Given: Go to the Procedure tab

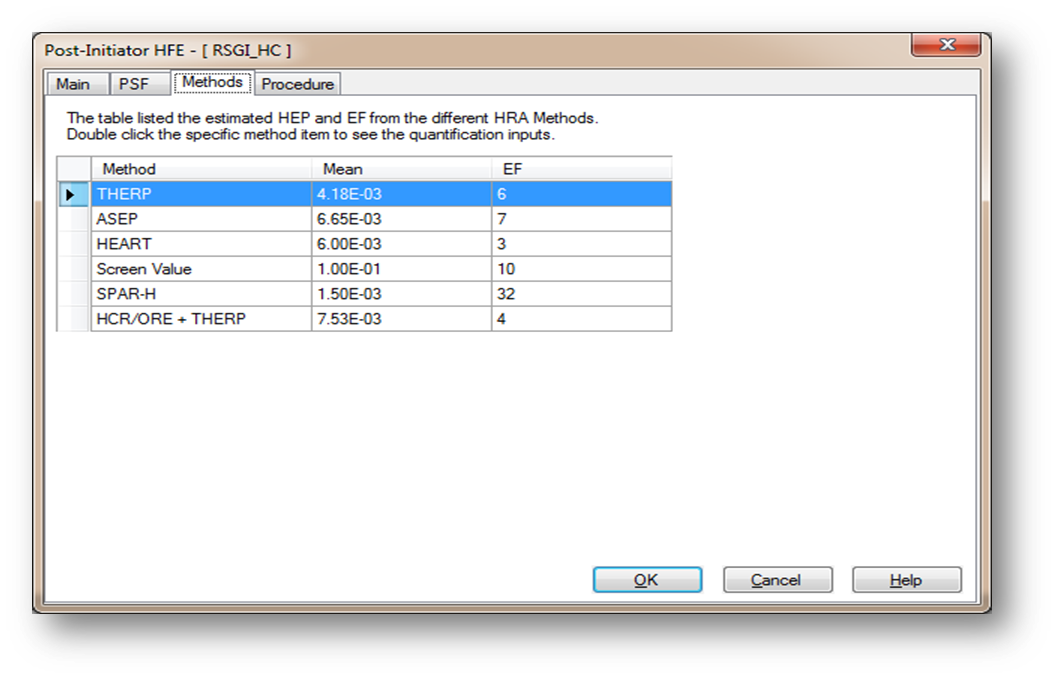Looking at the screenshot, I should (297, 84).
